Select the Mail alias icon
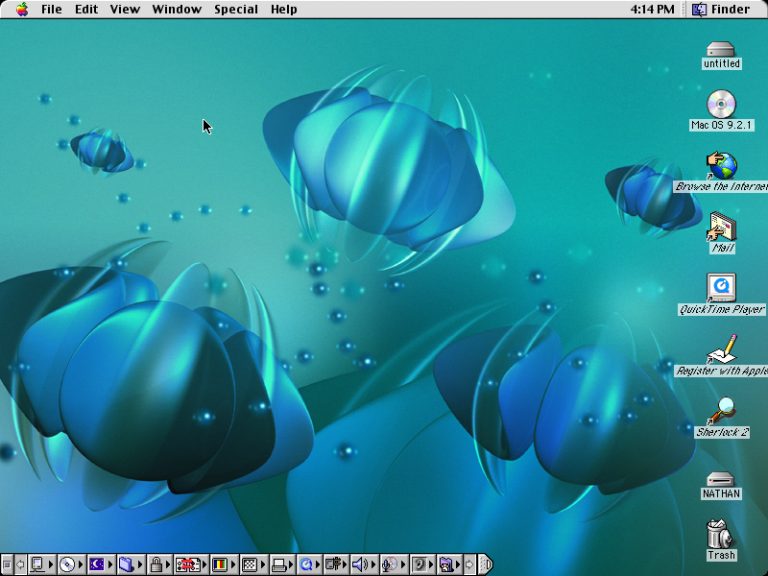The image size is (768, 576). click(x=721, y=226)
